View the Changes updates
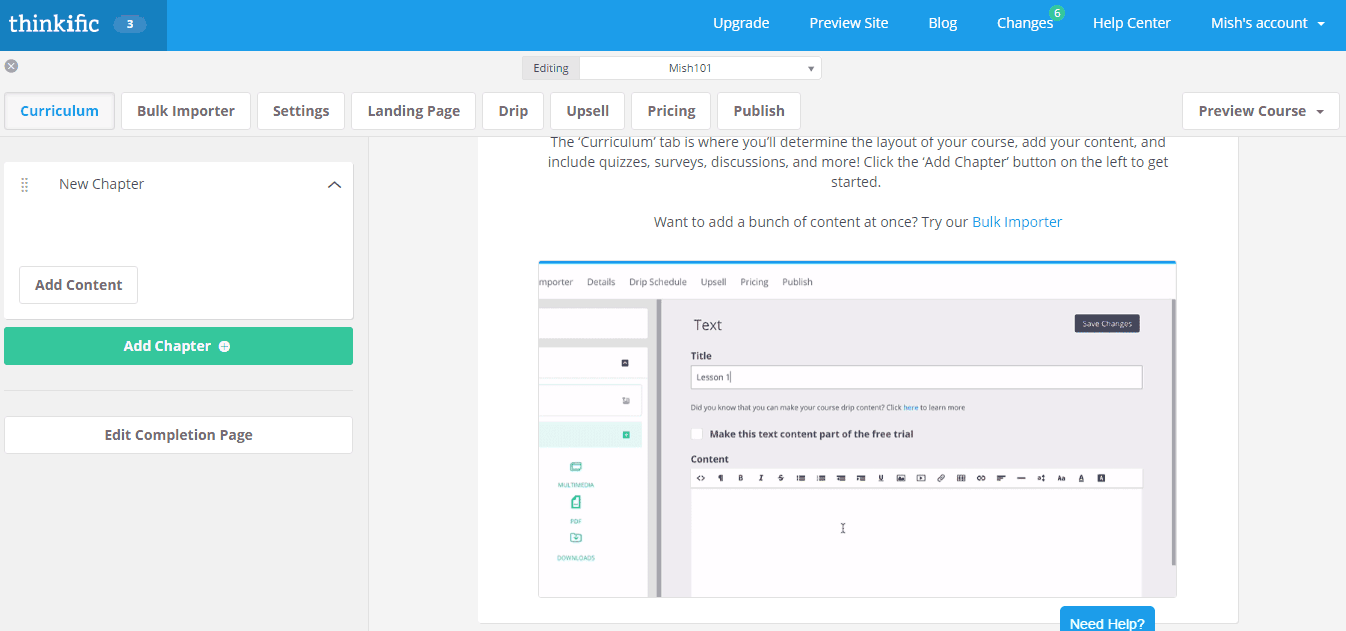The image size is (1346, 631). [1025, 23]
